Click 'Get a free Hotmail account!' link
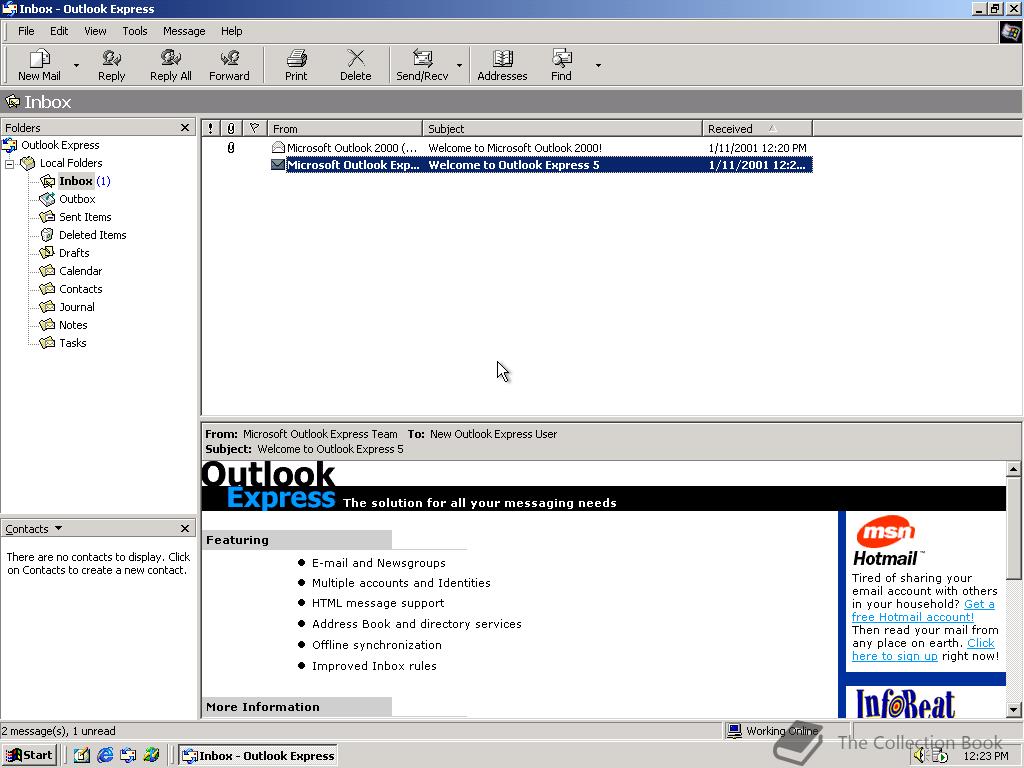This screenshot has width=1024, height=768. tap(923, 611)
